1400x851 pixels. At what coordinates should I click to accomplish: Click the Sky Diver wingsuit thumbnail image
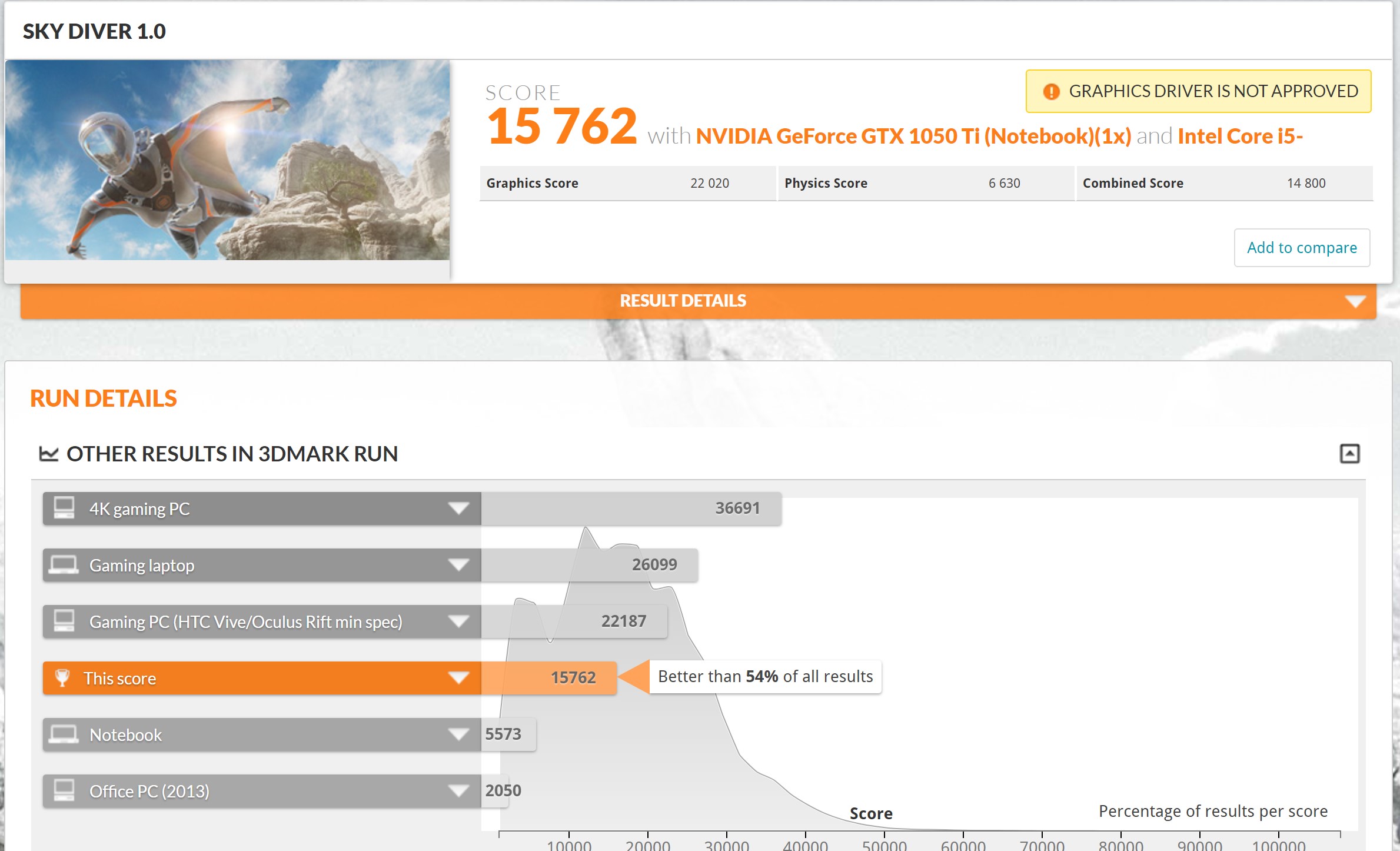click(x=228, y=159)
